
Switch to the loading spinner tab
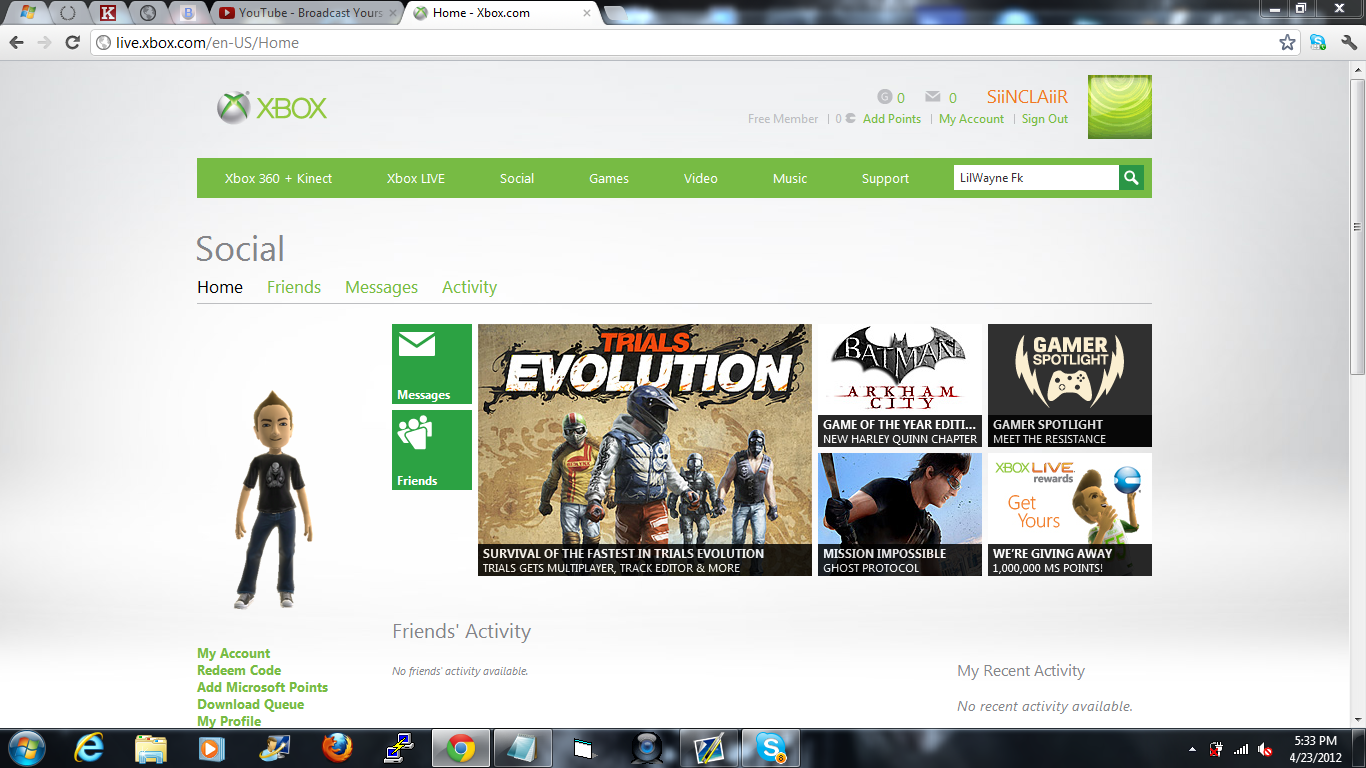pos(68,13)
